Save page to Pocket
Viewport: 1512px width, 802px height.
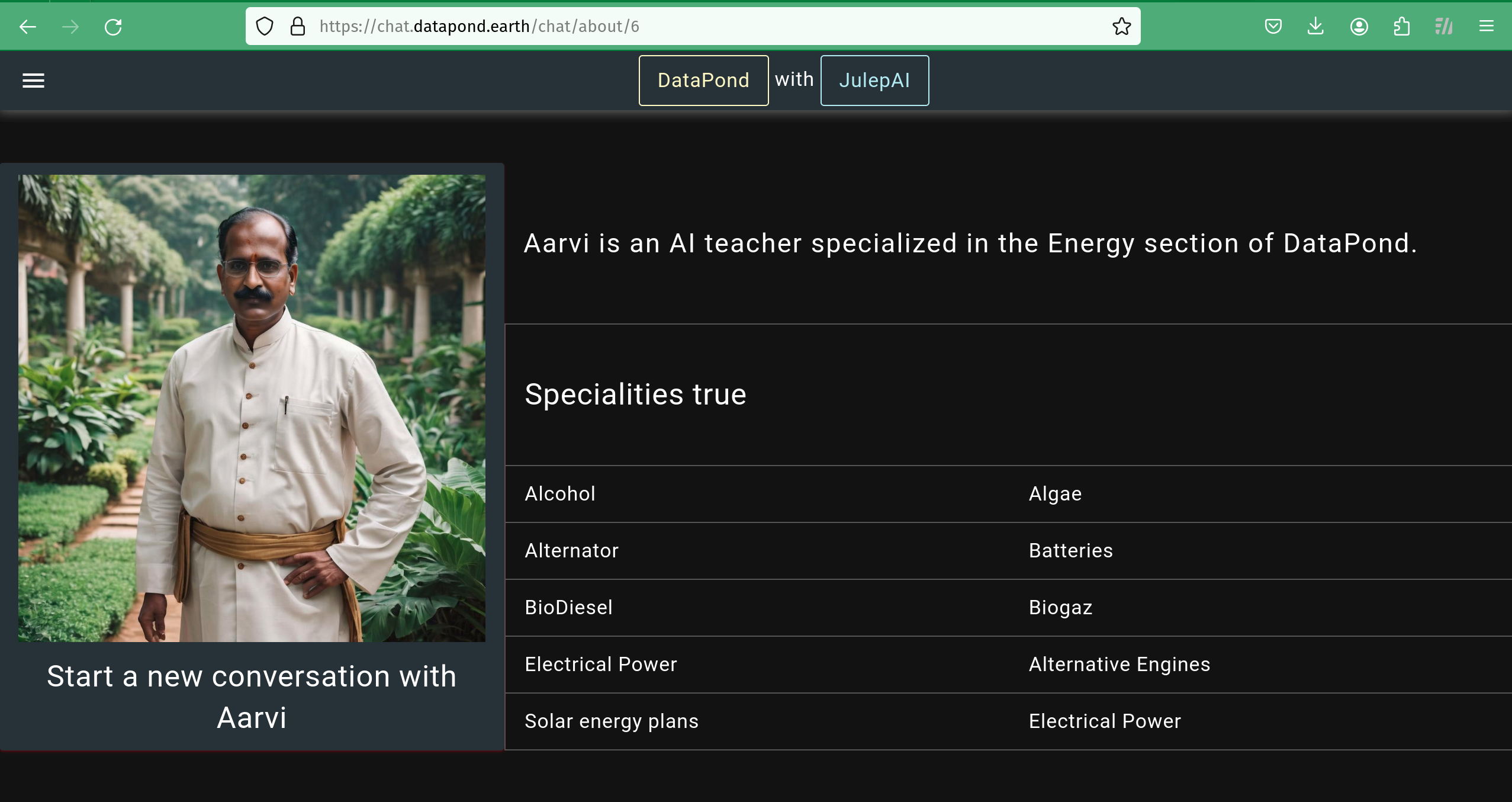click(x=1273, y=27)
